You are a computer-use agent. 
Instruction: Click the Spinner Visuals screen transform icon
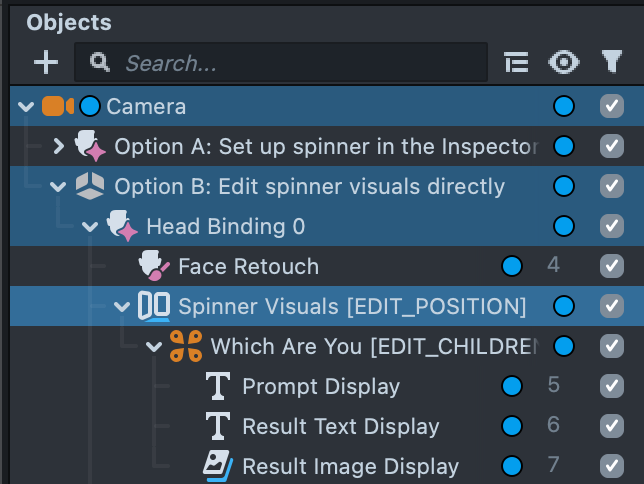pos(154,306)
